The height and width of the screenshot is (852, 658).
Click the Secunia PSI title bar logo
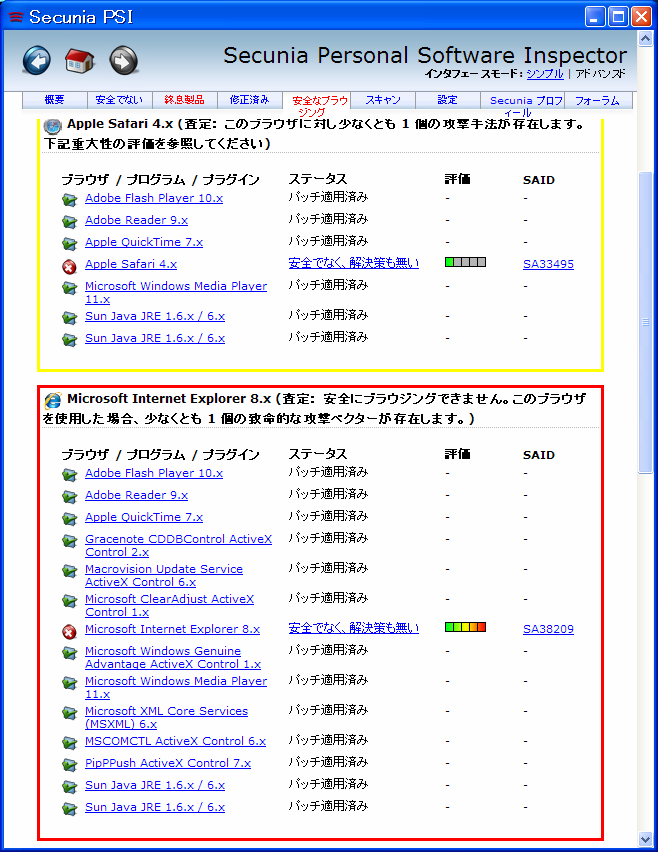pyautogui.click(x=16, y=17)
